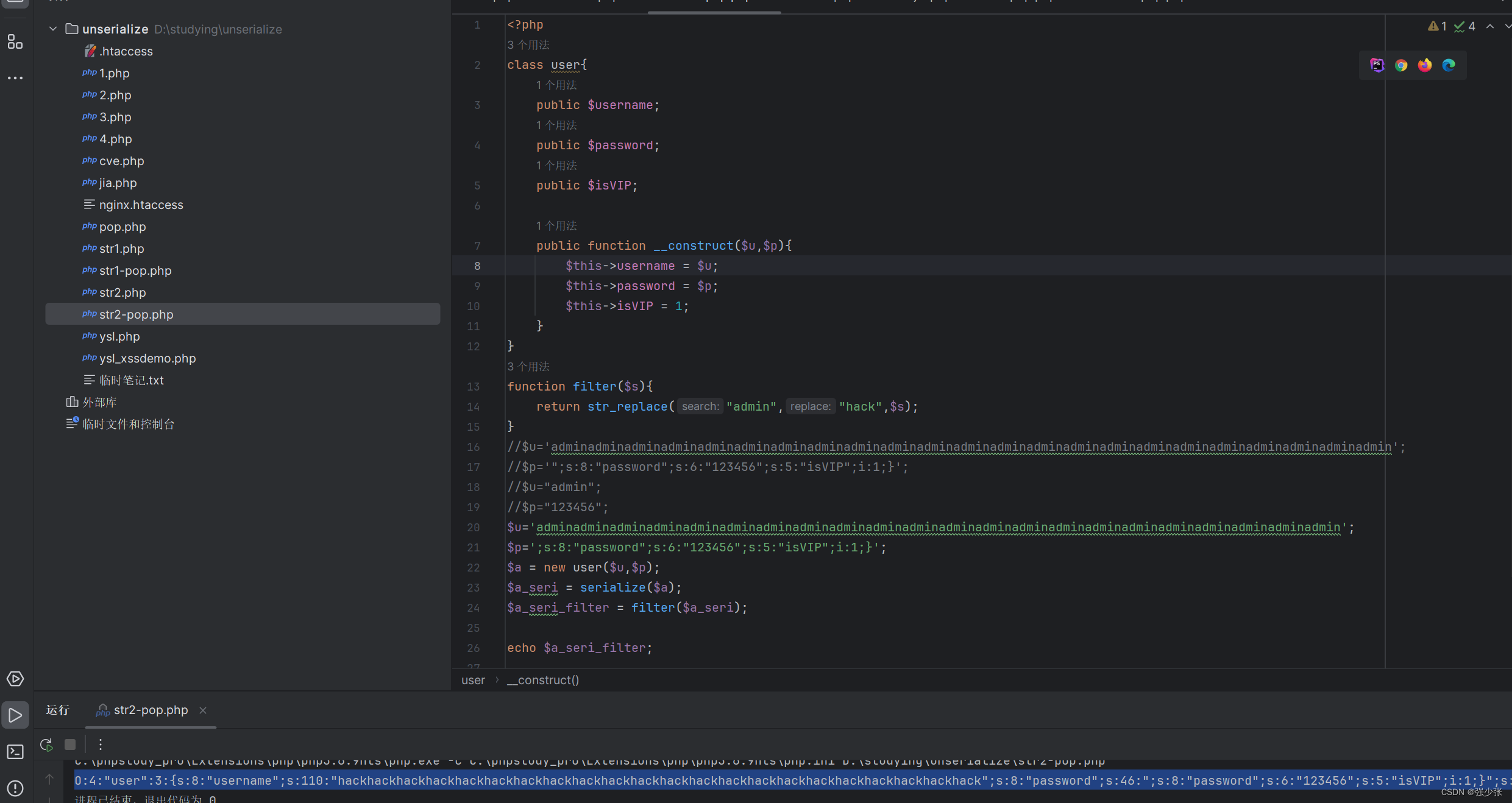Open the page in Chrome browser
The image size is (1512, 803).
pos(1401,65)
